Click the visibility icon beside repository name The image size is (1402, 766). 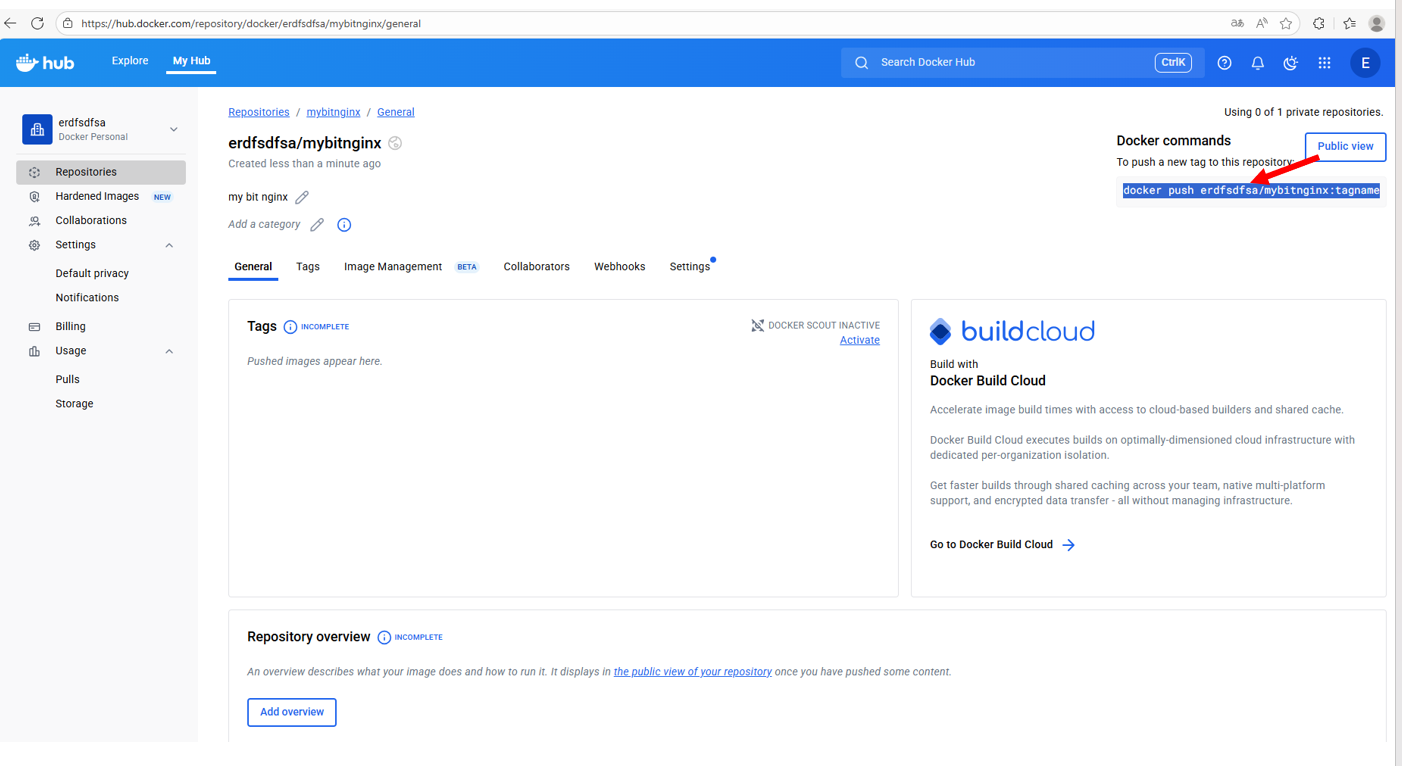click(395, 143)
